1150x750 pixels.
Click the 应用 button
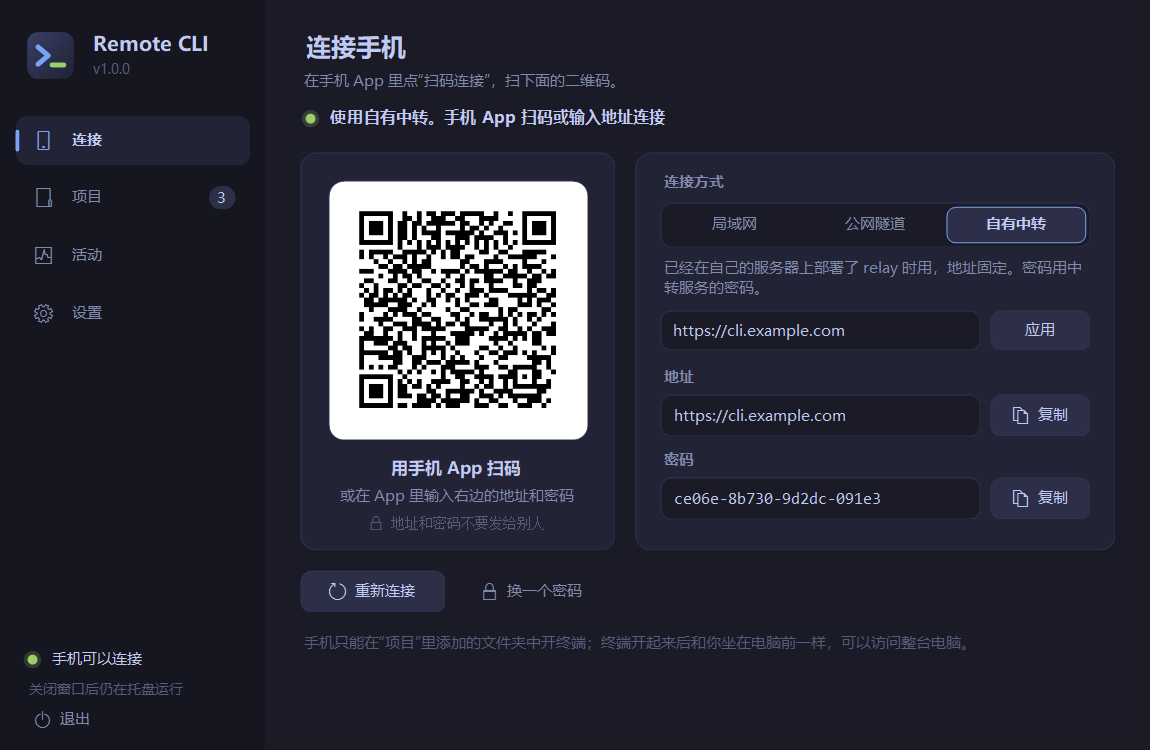click(x=1039, y=330)
